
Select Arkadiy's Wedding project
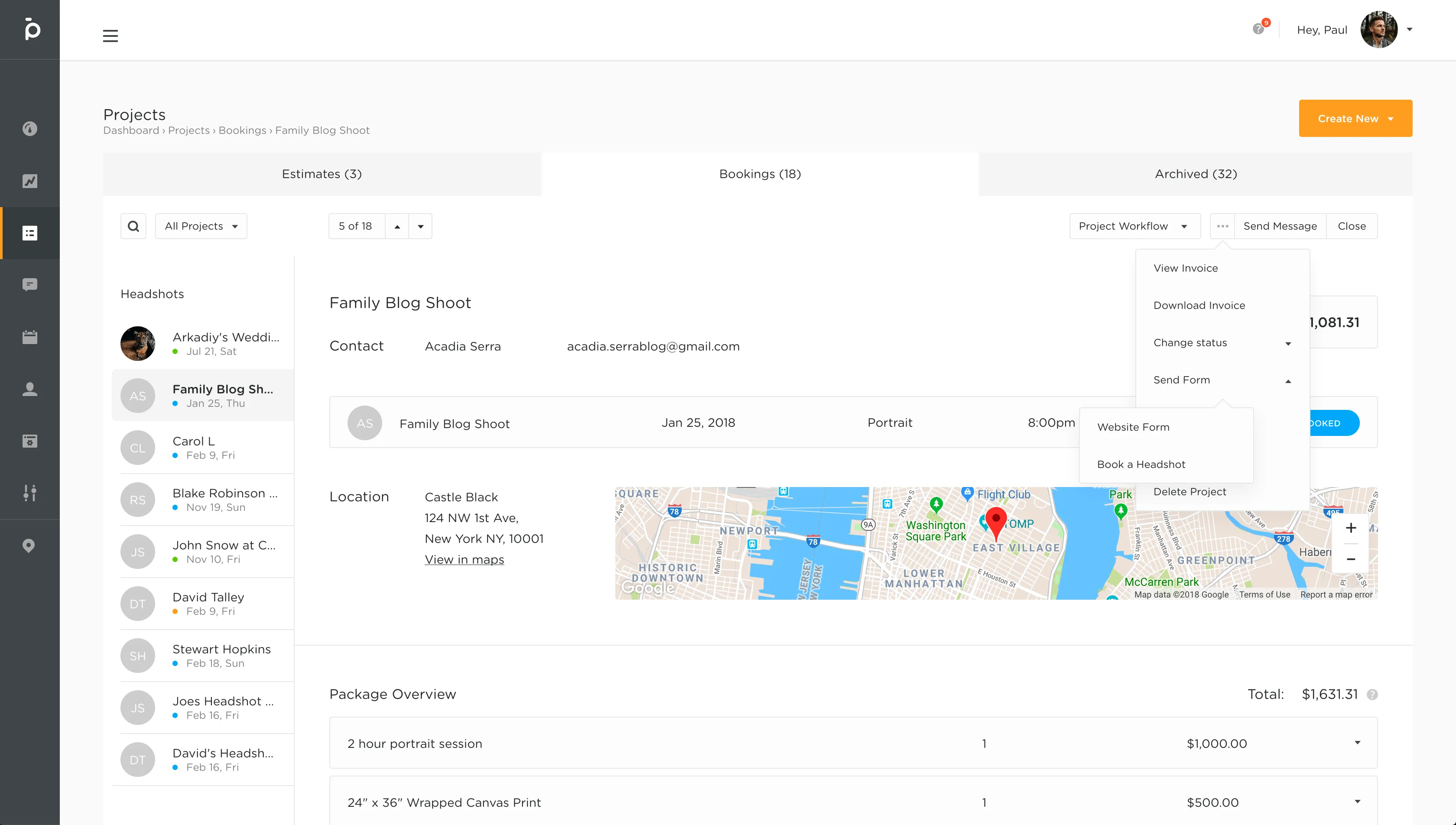pos(203,343)
